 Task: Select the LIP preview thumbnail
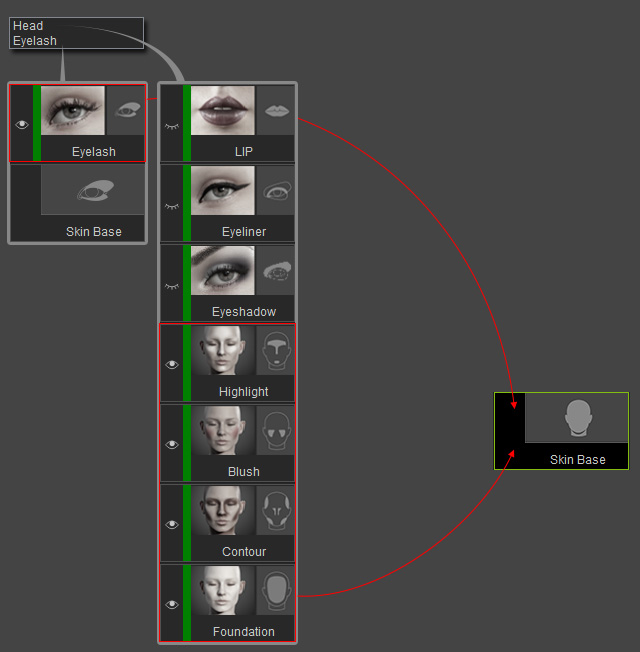(x=222, y=111)
